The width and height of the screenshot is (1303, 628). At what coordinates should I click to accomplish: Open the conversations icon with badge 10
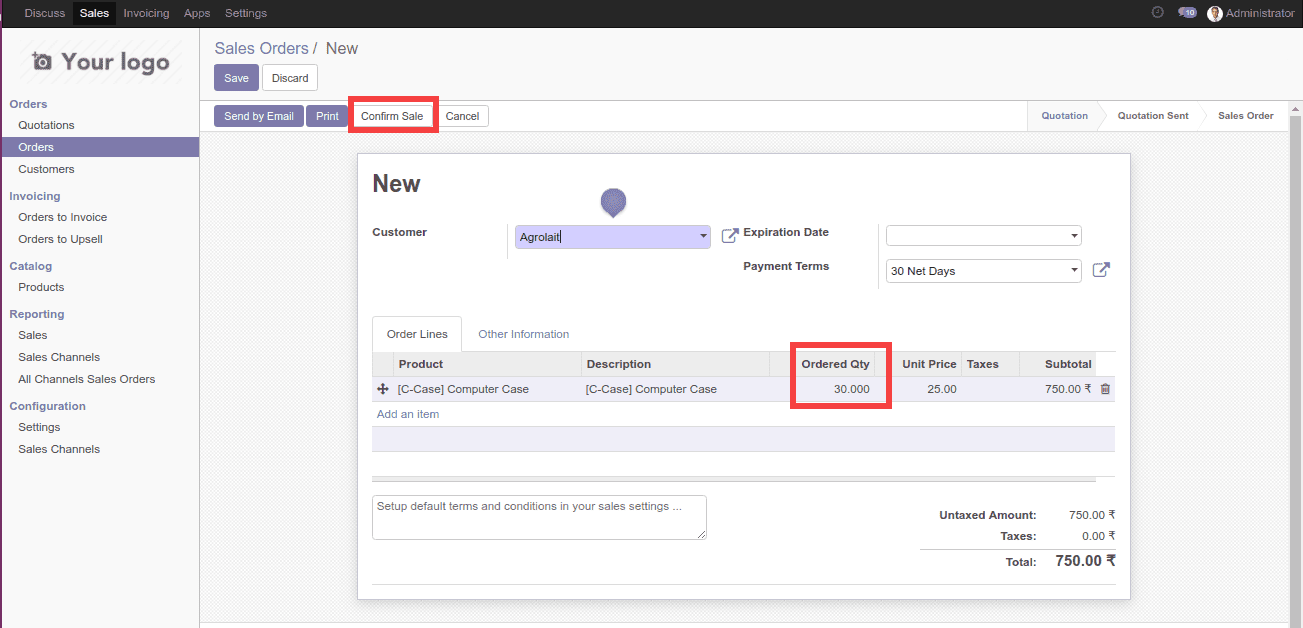click(x=1187, y=13)
